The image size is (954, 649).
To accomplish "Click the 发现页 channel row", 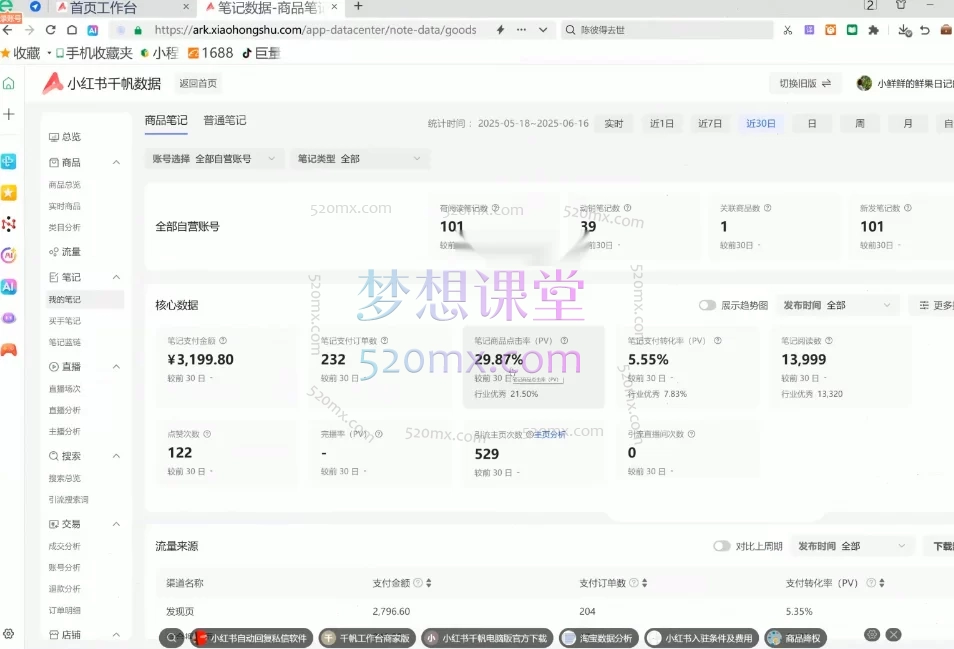I will pos(548,611).
